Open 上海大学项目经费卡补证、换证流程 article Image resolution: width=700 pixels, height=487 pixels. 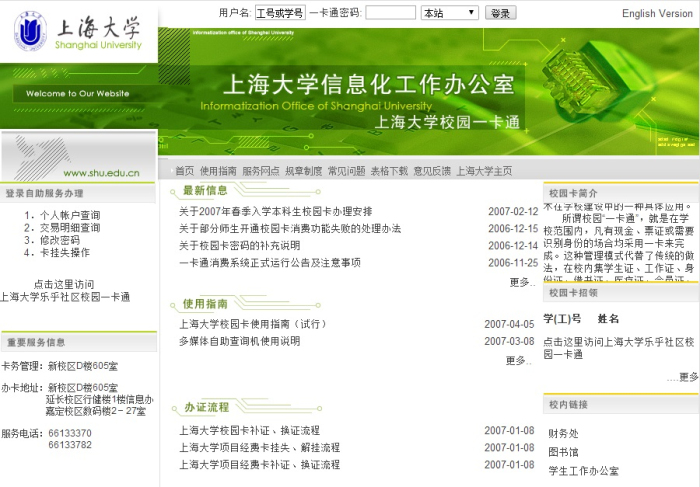click(x=259, y=464)
